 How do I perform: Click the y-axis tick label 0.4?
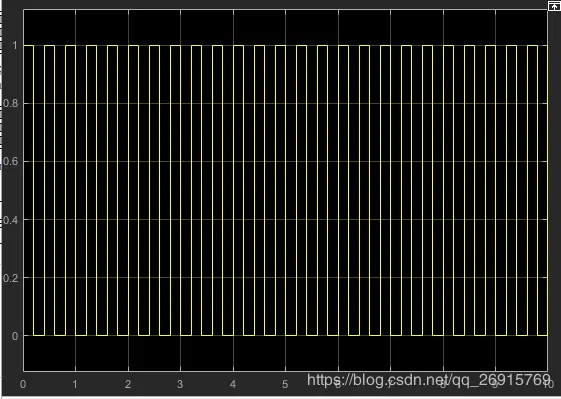tap(10, 220)
